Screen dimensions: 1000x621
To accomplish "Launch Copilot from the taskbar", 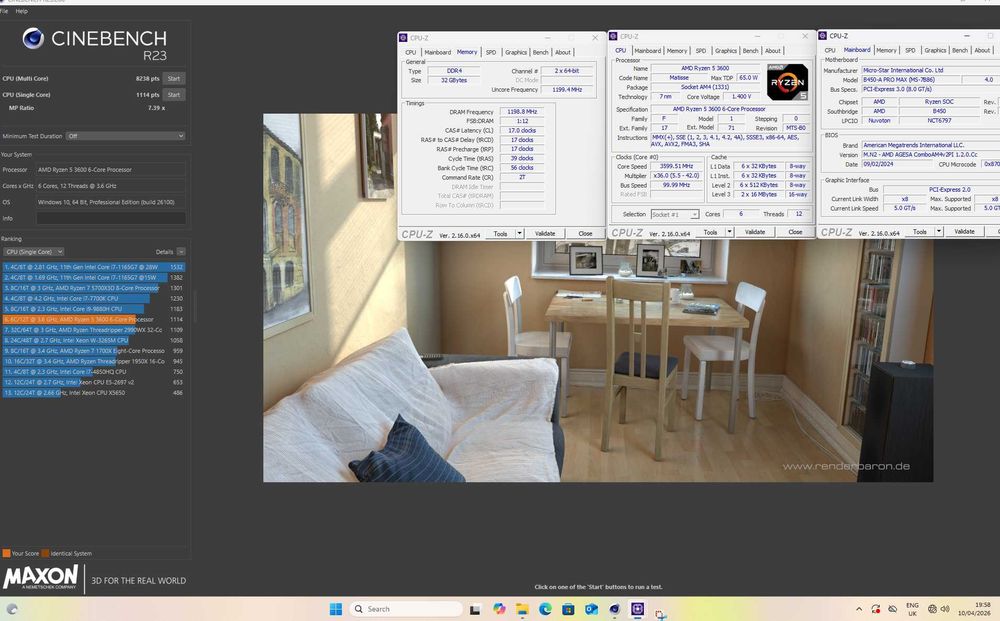I will point(499,609).
